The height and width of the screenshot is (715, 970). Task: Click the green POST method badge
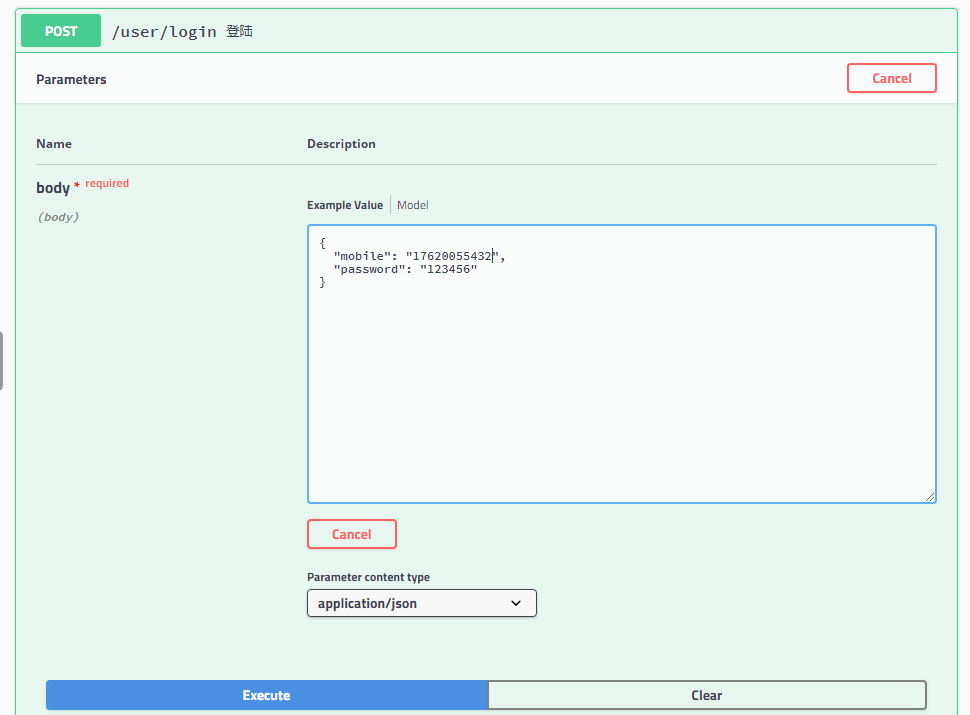pyautogui.click(x=61, y=31)
